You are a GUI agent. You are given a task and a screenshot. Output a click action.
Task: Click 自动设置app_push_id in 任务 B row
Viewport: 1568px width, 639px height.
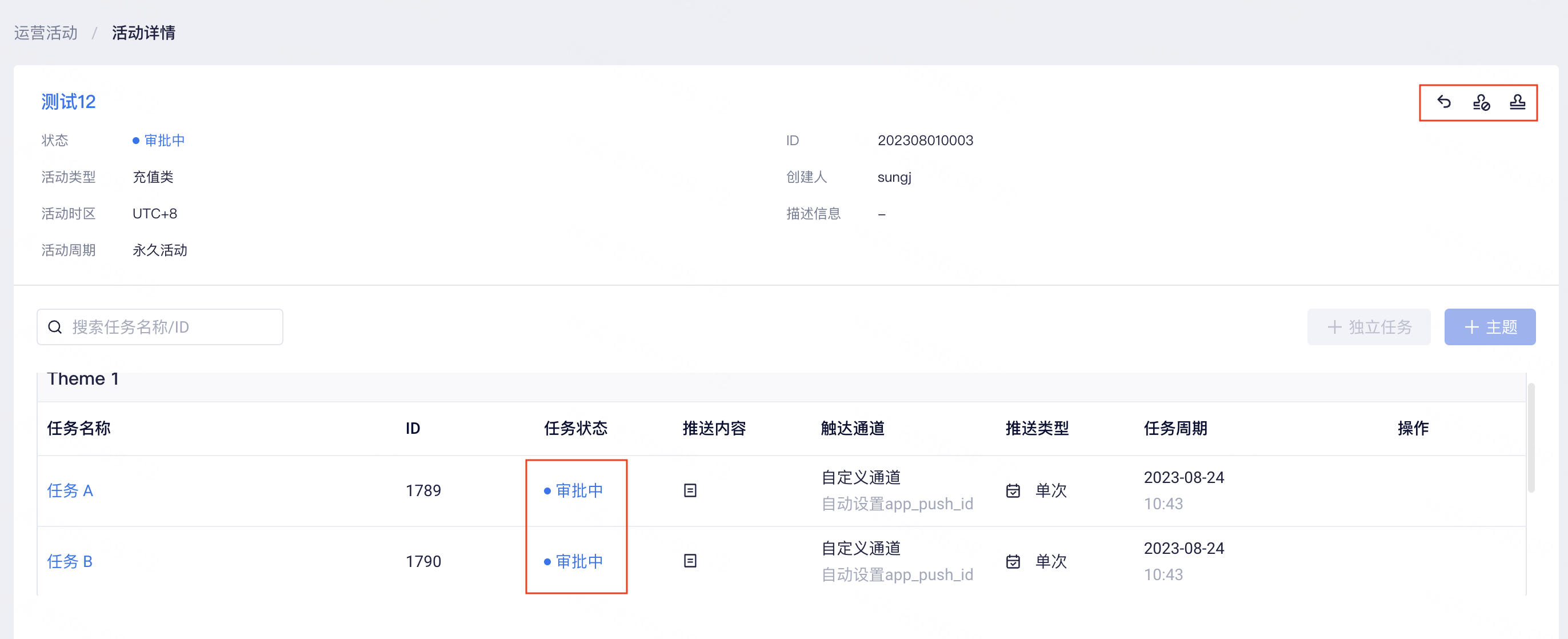coord(897,574)
